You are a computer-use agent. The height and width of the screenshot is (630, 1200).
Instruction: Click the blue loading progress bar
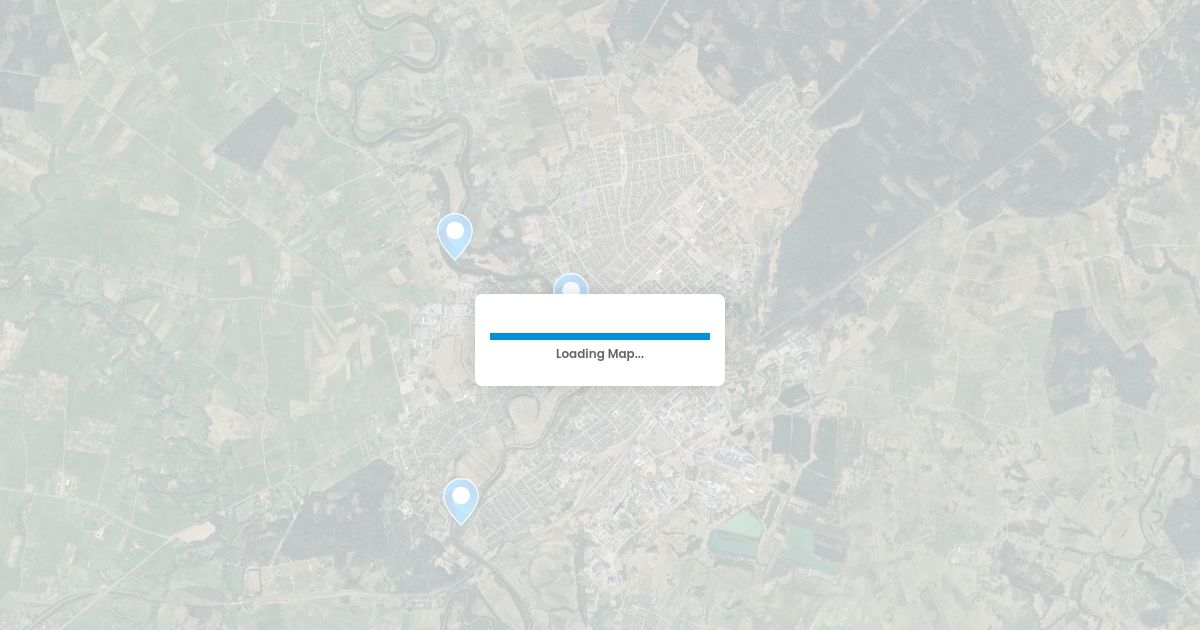point(600,337)
